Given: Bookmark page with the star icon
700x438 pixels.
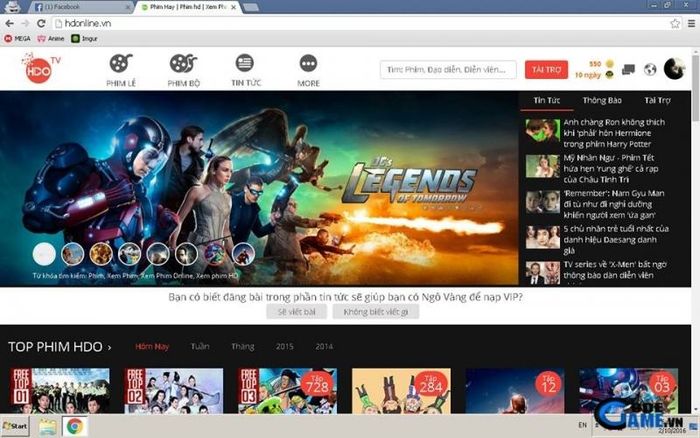Looking at the screenshot, I should coord(675,23).
